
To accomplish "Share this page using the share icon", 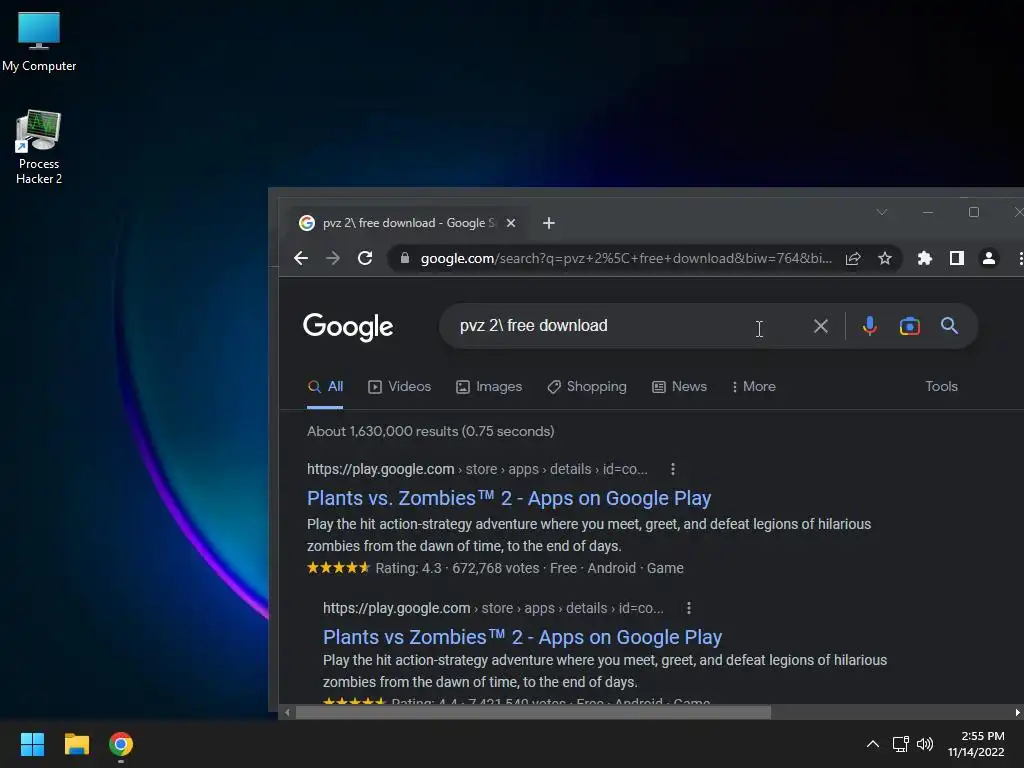I will [x=853, y=259].
